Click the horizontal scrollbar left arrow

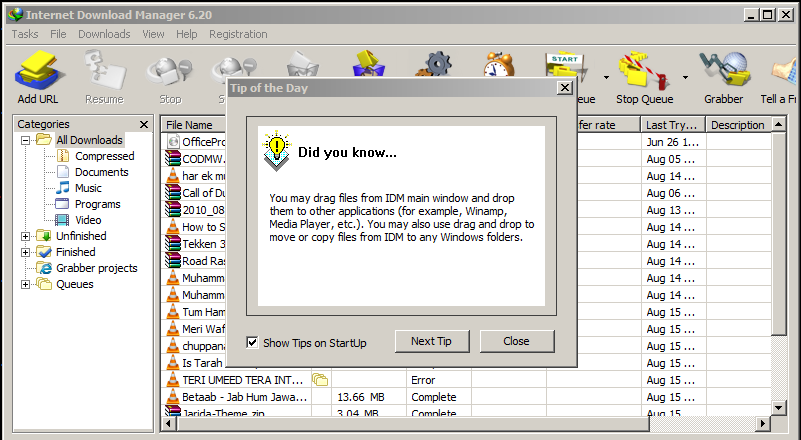(x=168, y=423)
